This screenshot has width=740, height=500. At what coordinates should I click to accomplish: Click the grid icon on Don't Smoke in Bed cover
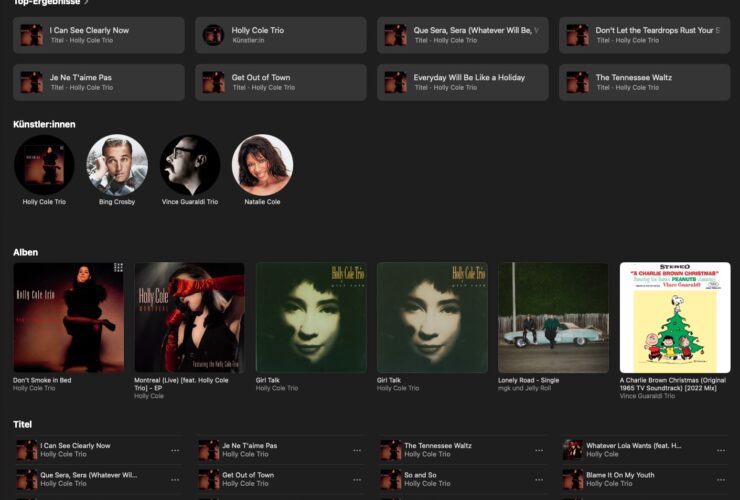[x=118, y=268]
